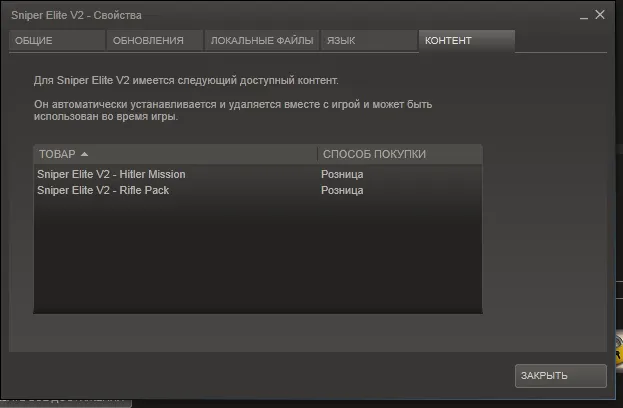Click the ТОВАР sort arrow indicator
This screenshot has height=408, width=623.
(84, 154)
